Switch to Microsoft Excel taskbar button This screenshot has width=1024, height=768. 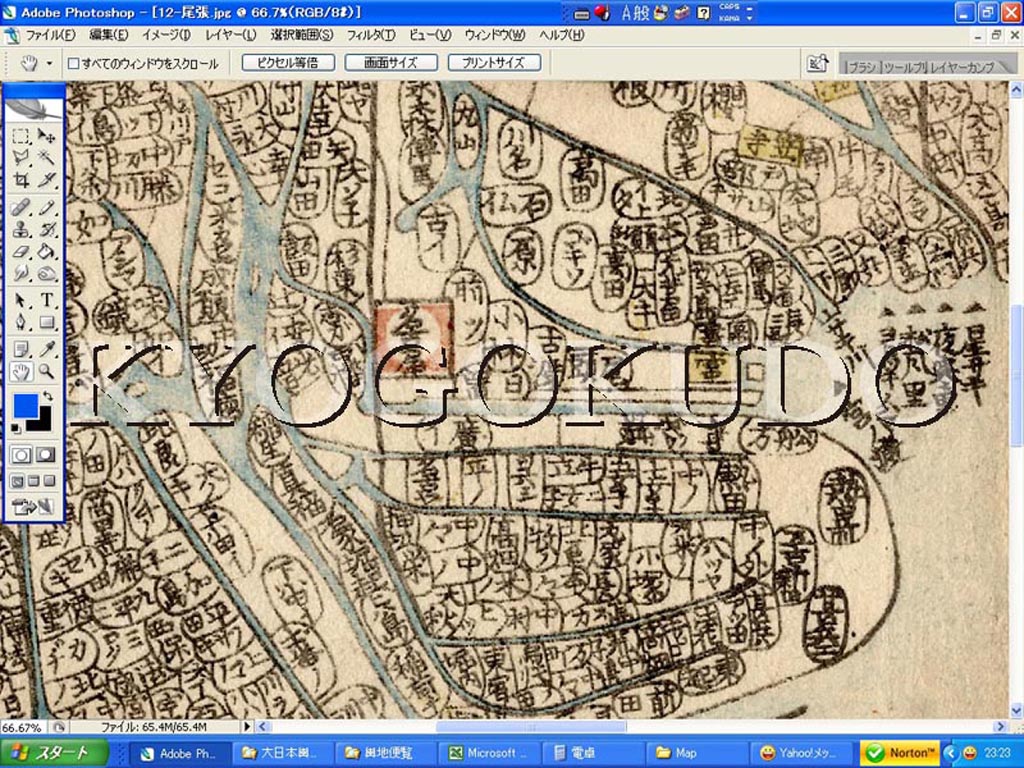(x=488, y=753)
